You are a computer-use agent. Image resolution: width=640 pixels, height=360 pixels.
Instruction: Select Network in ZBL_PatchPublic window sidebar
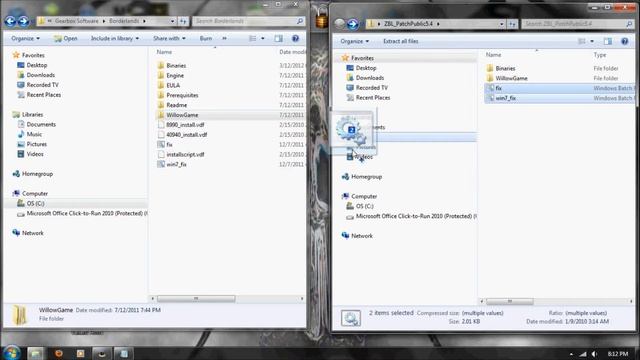(362, 236)
